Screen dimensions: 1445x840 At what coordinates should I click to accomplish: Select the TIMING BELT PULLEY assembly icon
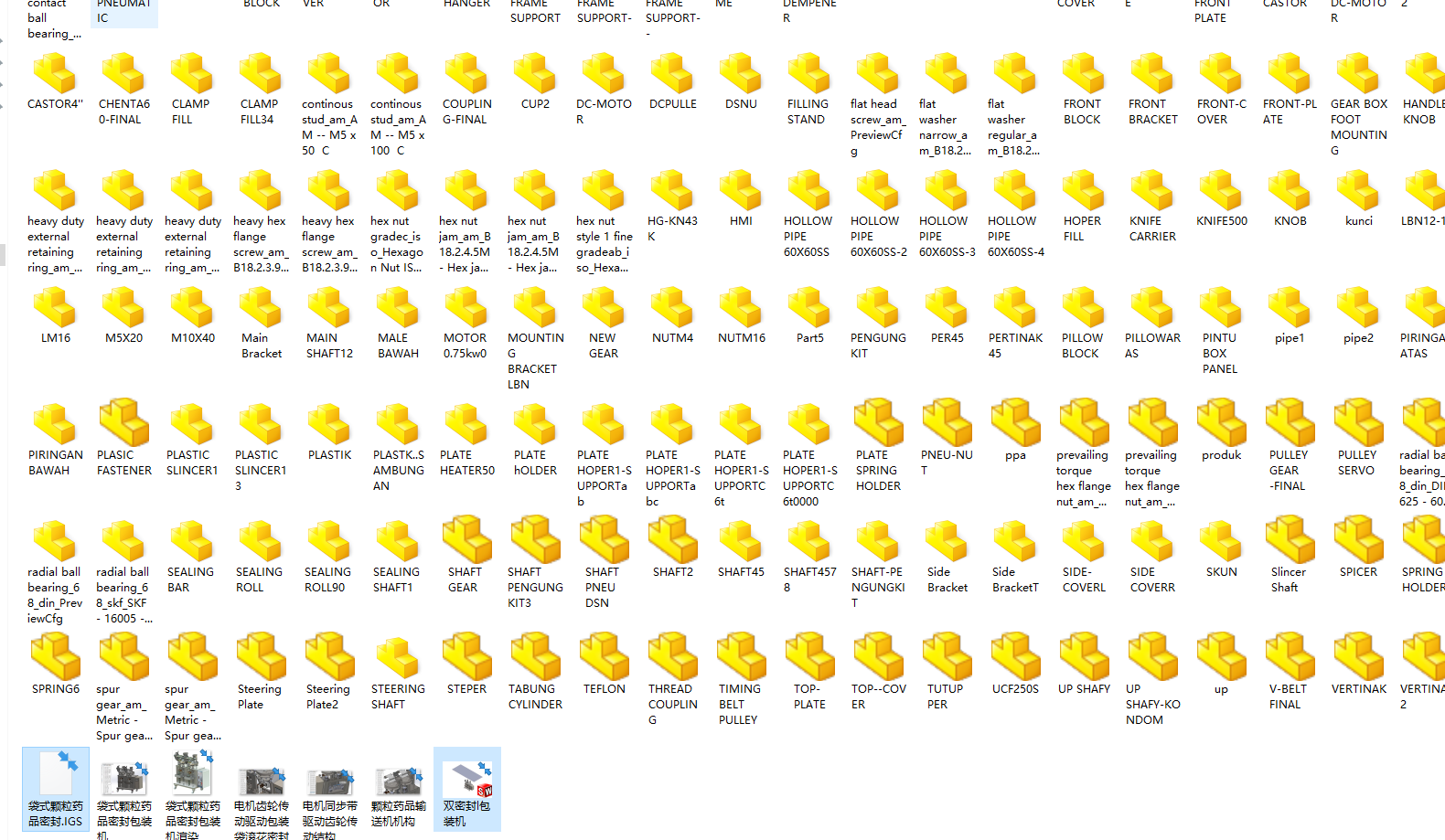tap(741, 656)
